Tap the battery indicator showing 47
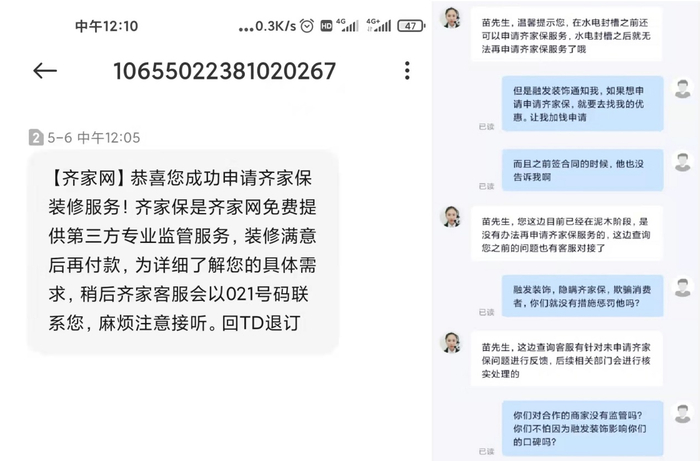Viewport: 700px width, 461px height. 410,26
